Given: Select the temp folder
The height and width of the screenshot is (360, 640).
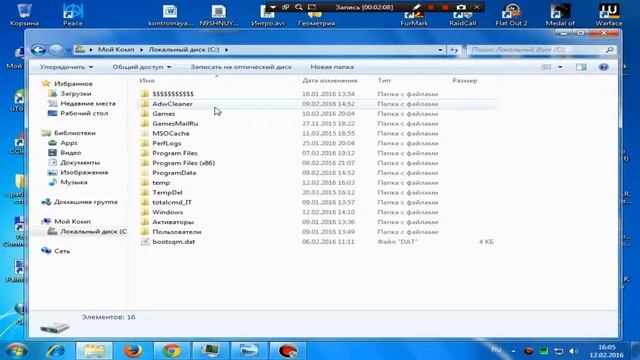Looking at the screenshot, I should pyautogui.click(x=161, y=182).
